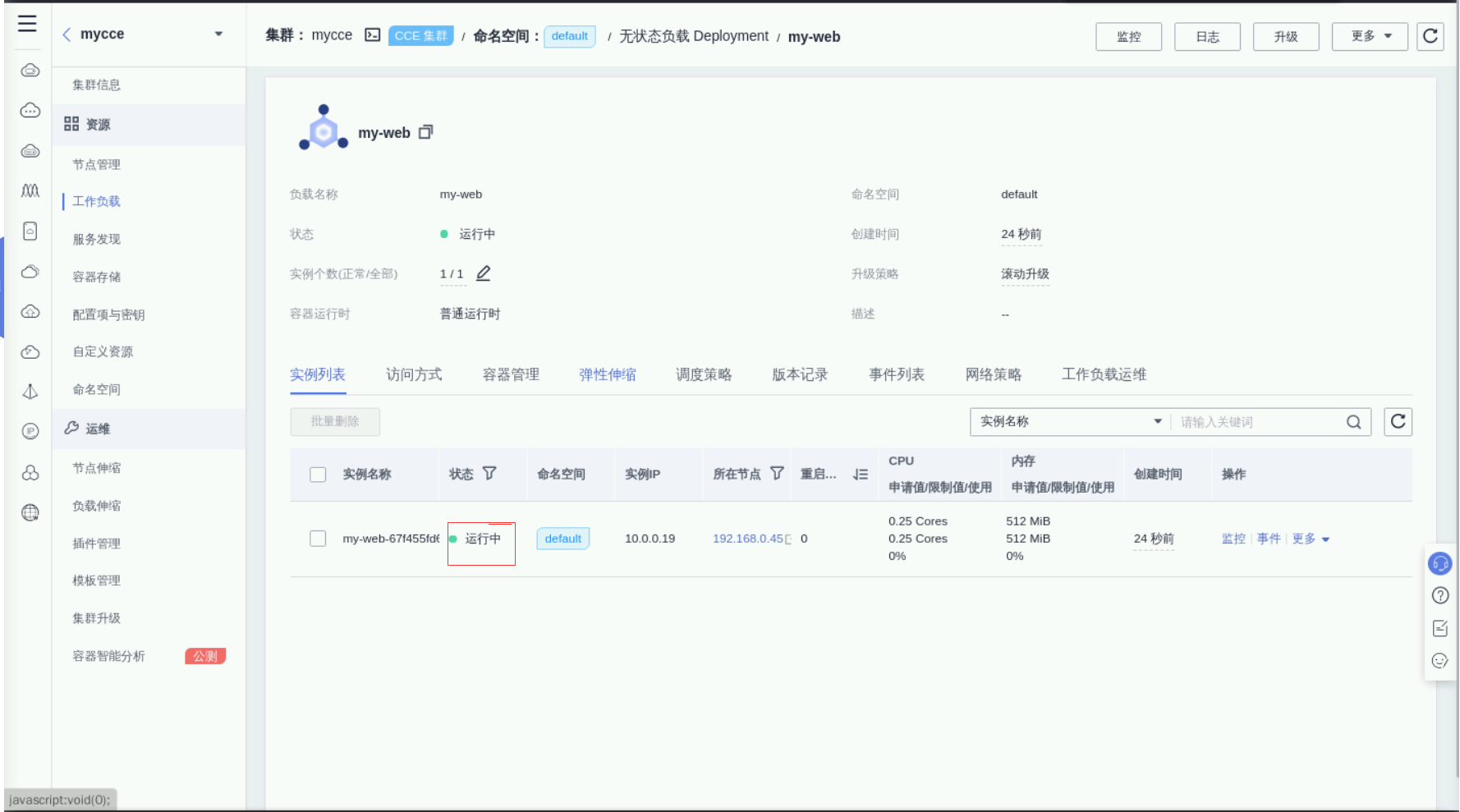1460x812 pixels.
Task: Click the 运维 wrench icon
Action: click(x=71, y=428)
